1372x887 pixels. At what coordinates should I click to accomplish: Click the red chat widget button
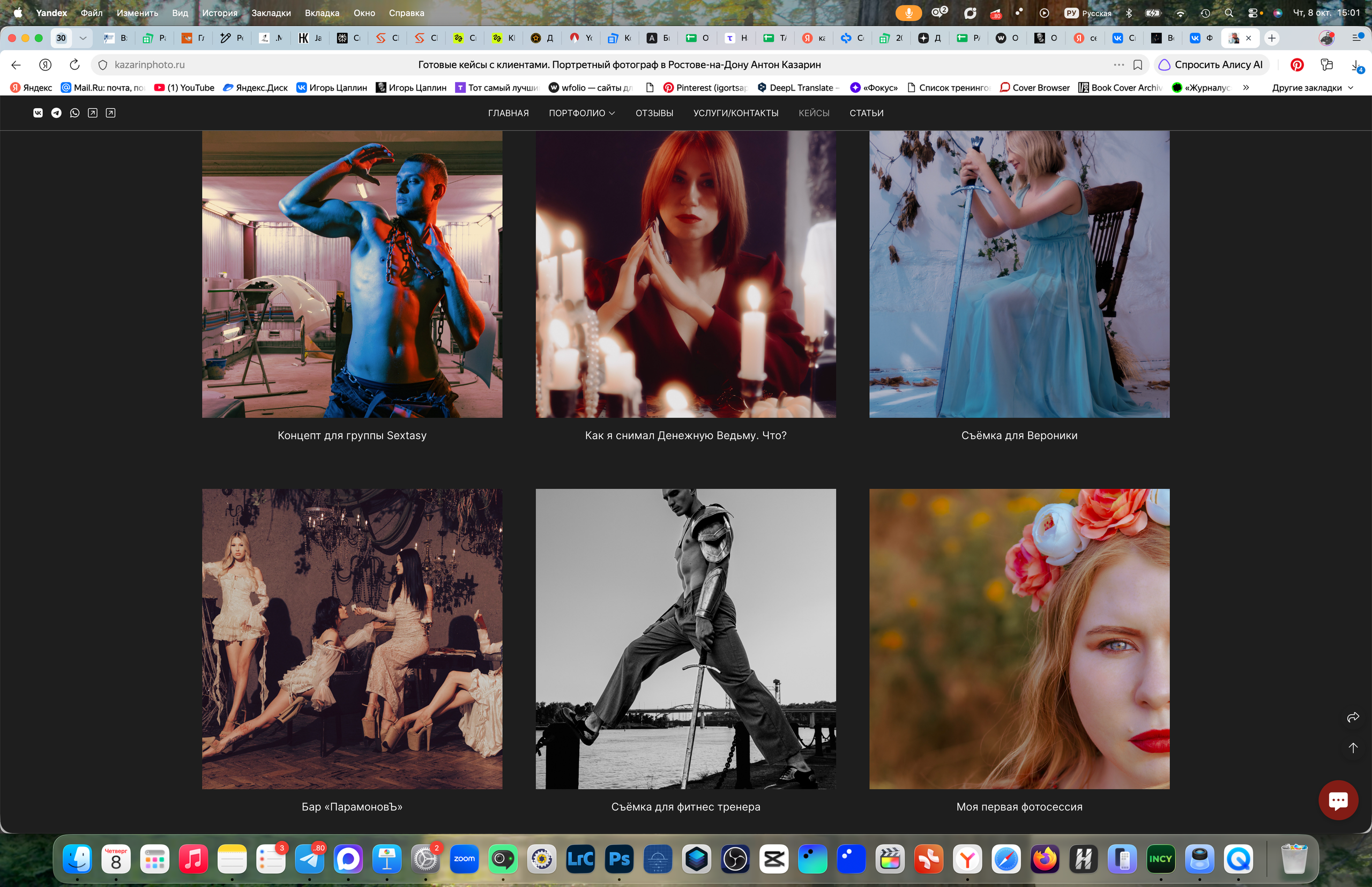tap(1338, 800)
